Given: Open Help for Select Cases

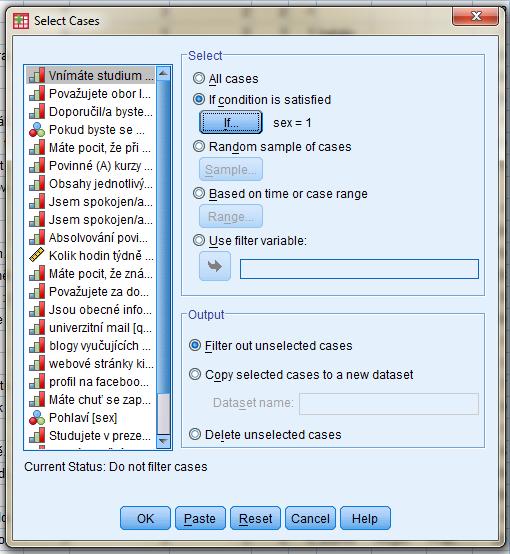Looking at the screenshot, I should (x=365, y=518).
